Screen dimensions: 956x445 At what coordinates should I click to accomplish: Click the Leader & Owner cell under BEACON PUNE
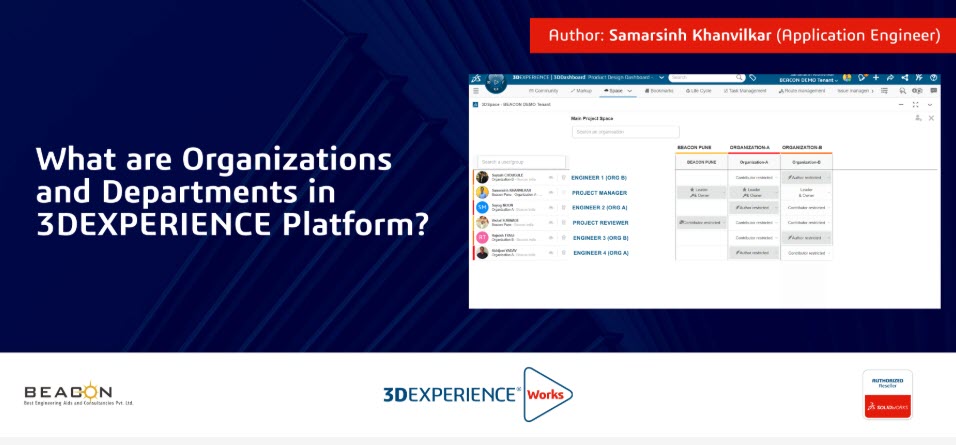[700, 192]
